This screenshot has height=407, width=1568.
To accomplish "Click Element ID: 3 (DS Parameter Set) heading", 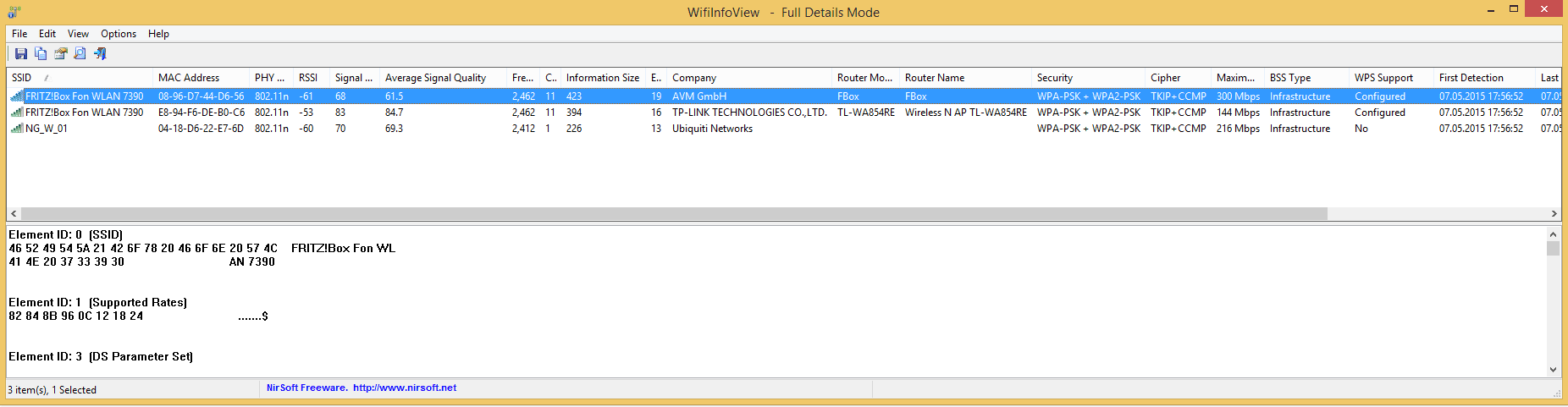I will [x=101, y=357].
